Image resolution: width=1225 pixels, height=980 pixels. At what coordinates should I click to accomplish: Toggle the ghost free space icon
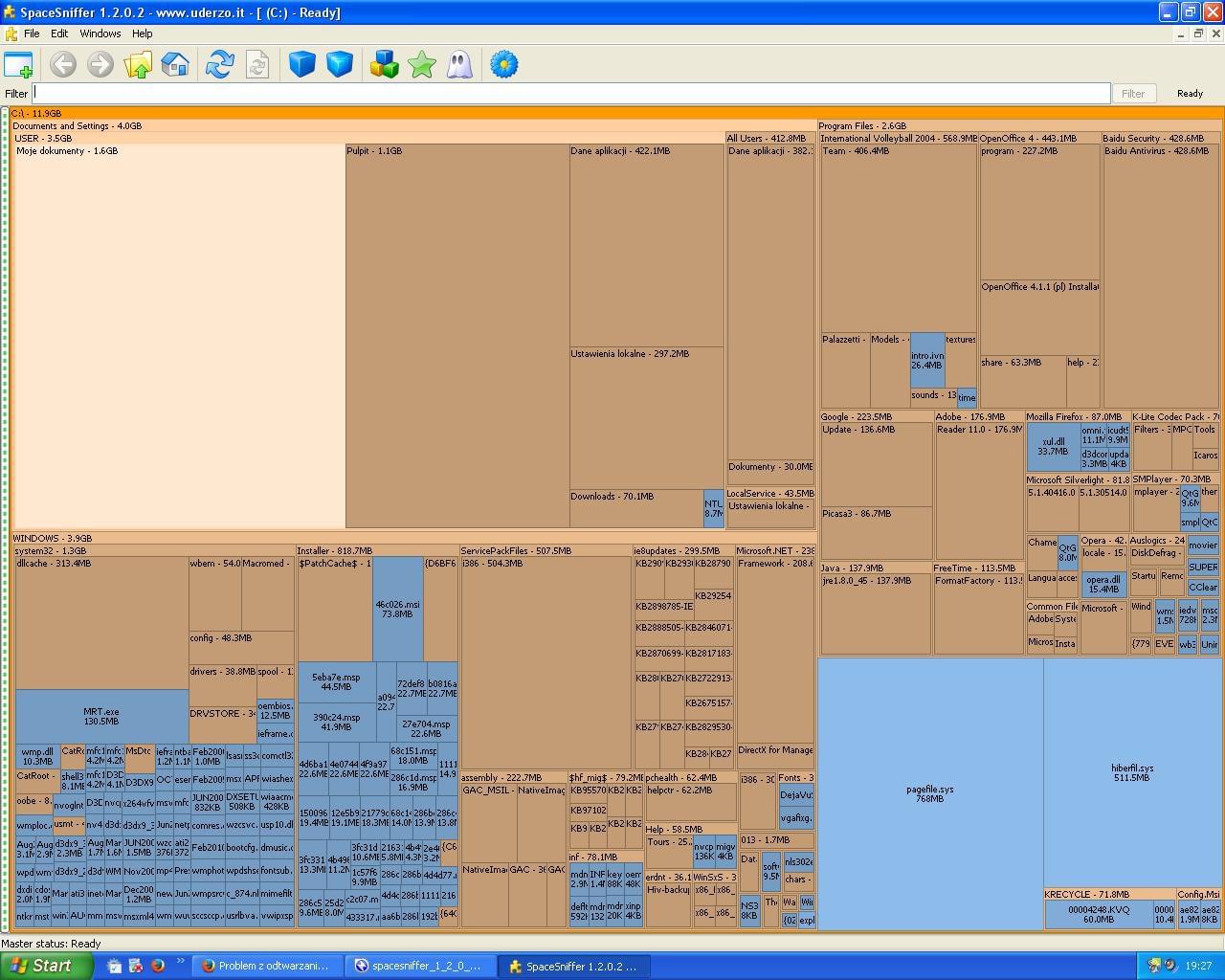coord(459,65)
